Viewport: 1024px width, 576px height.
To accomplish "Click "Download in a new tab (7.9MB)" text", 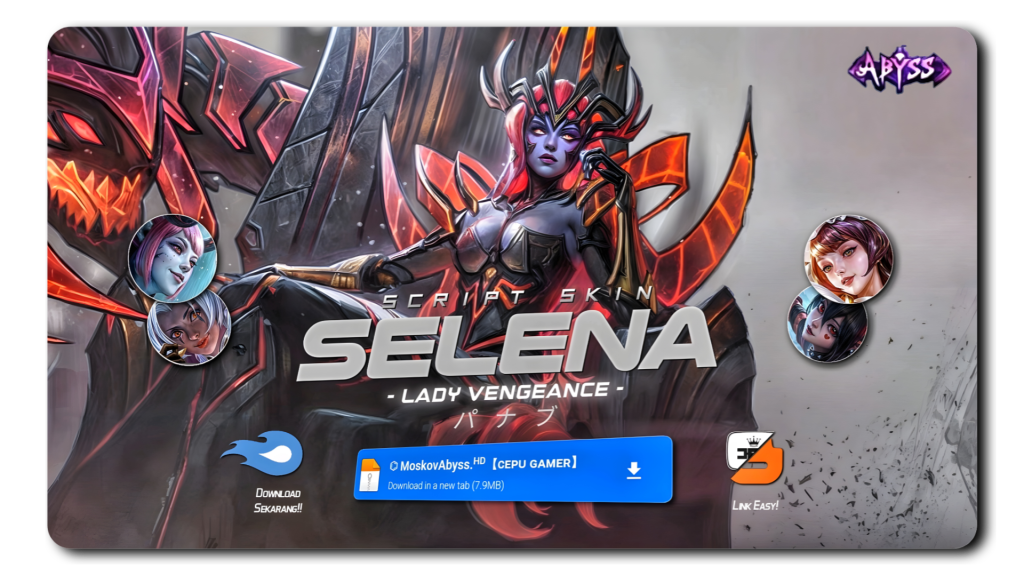I will click(446, 486).
